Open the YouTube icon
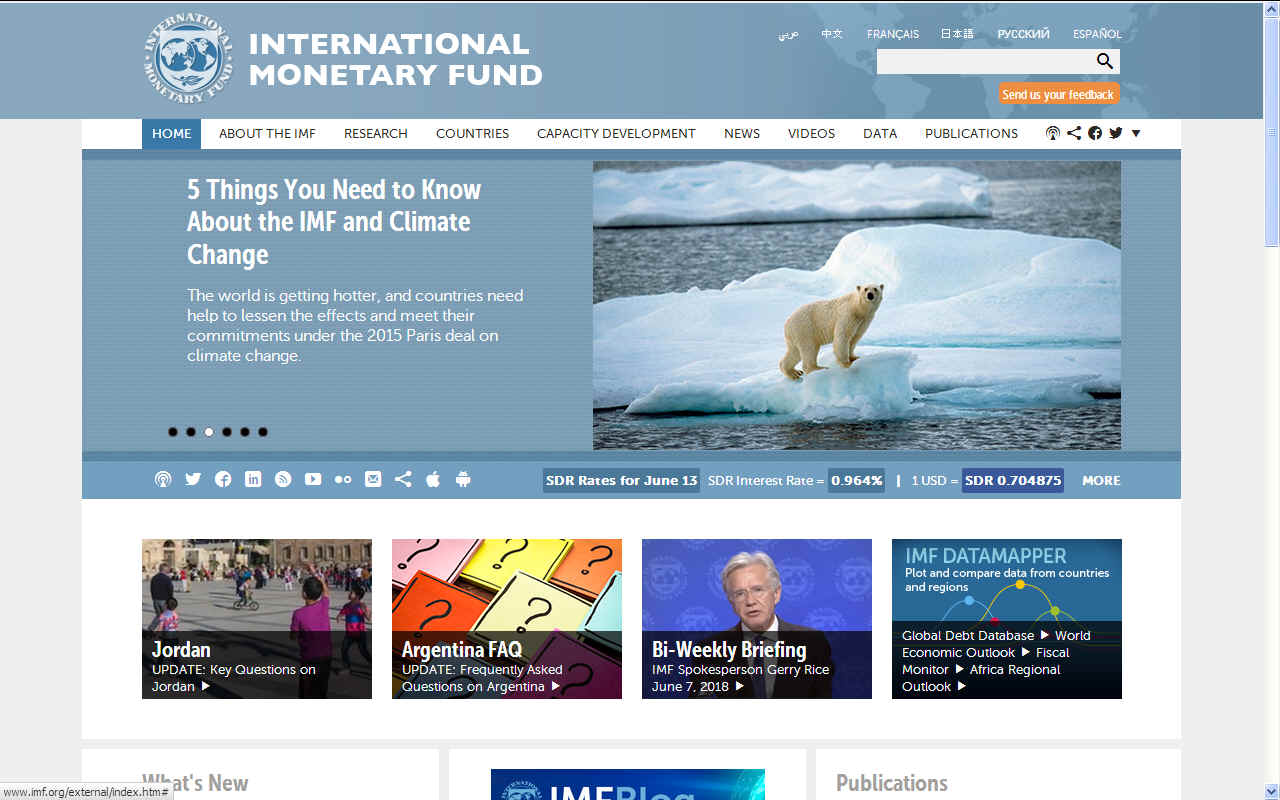Screen dimensions: 1280x800 click(313, 479)
